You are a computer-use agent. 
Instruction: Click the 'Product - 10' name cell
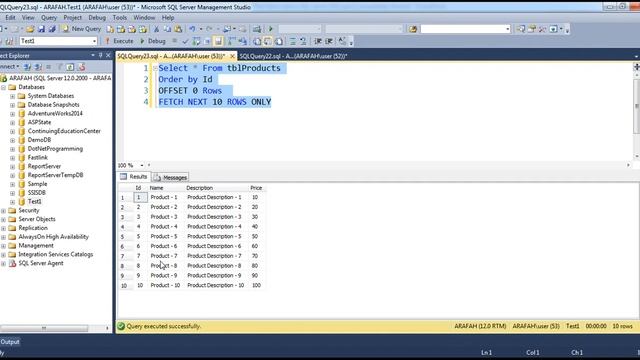pos(165,285)
